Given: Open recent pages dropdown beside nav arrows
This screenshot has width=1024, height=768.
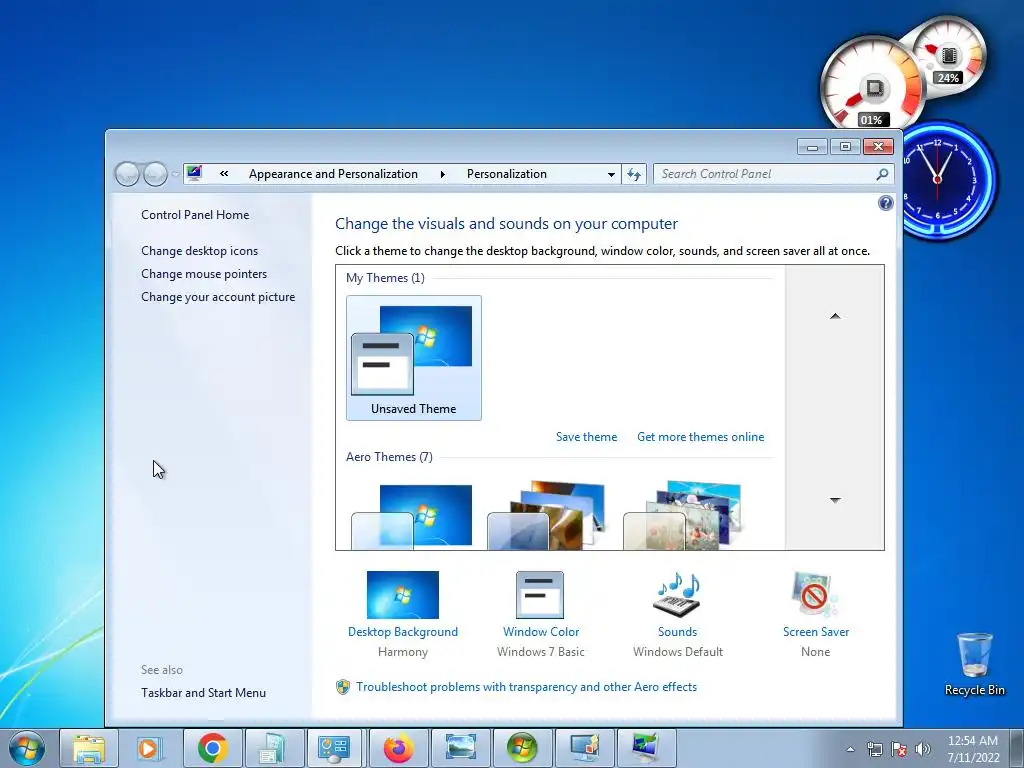Looking at the screenshot, I should click(175, 174).
